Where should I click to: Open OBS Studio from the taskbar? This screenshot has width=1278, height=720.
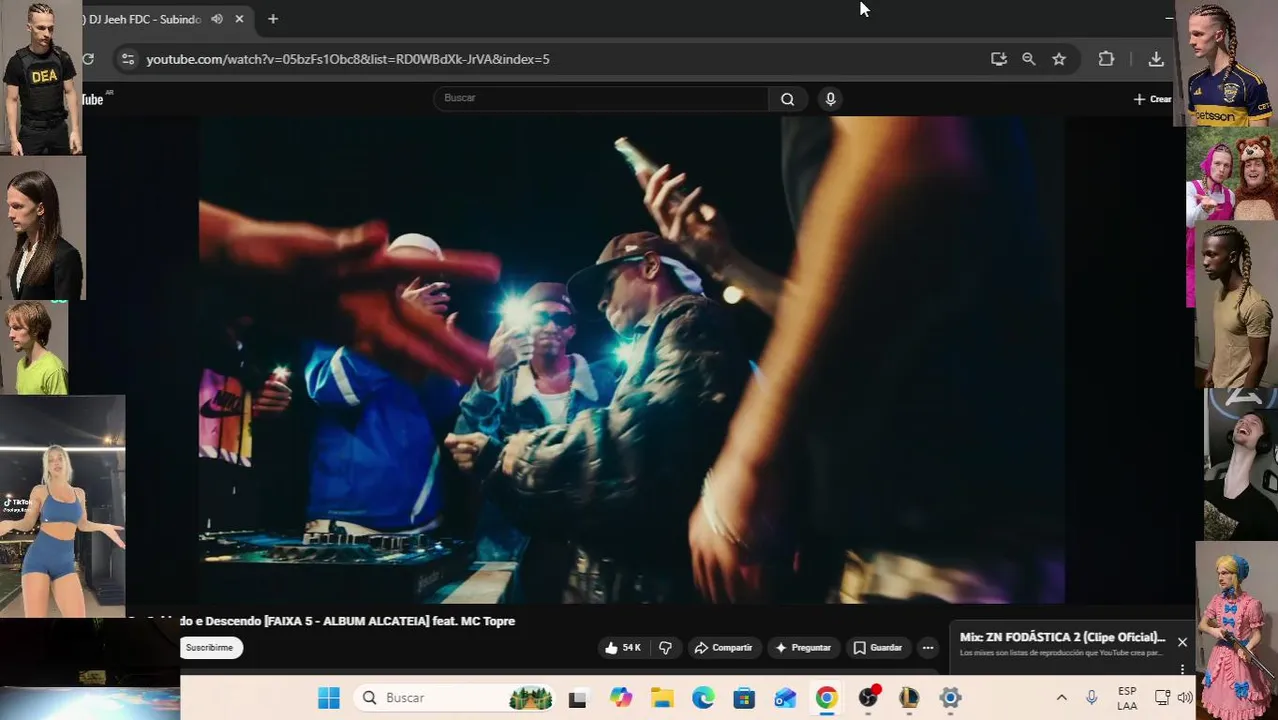(868, 698)
